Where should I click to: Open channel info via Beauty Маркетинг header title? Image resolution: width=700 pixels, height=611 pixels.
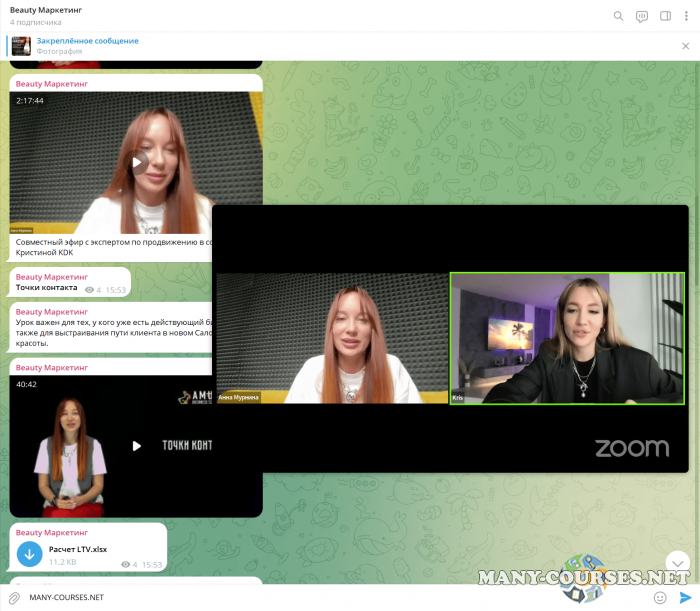46,10
